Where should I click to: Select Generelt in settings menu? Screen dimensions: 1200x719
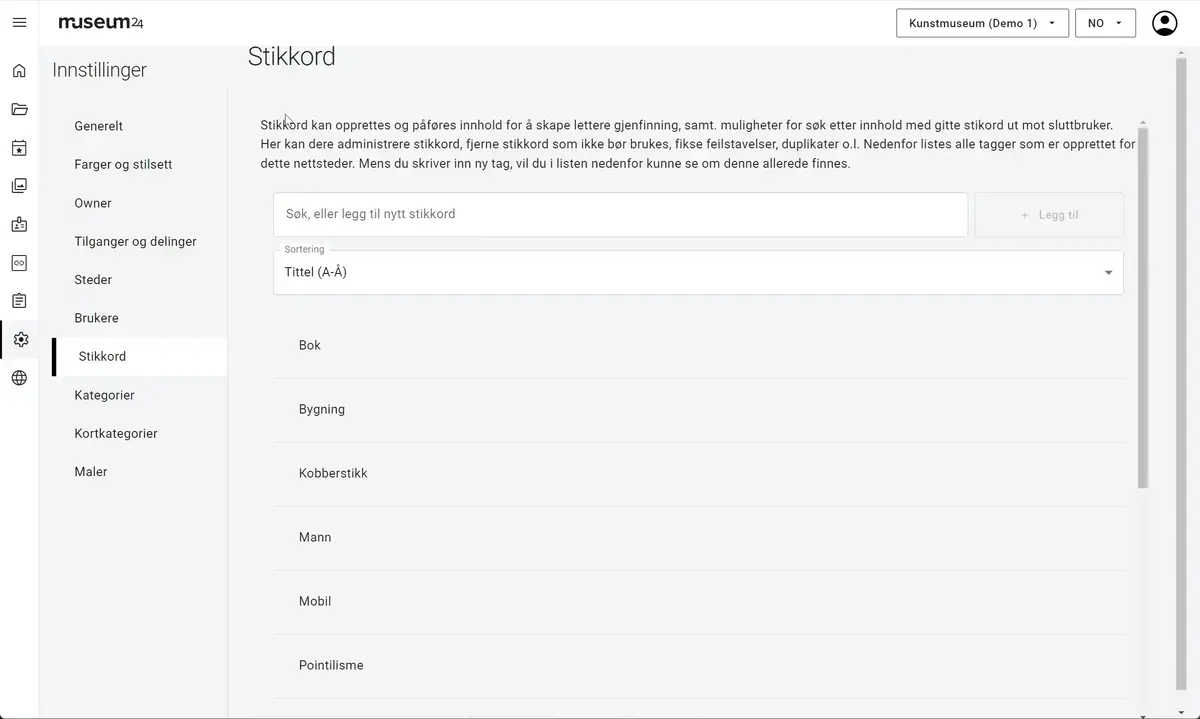[x=99, y=126]
